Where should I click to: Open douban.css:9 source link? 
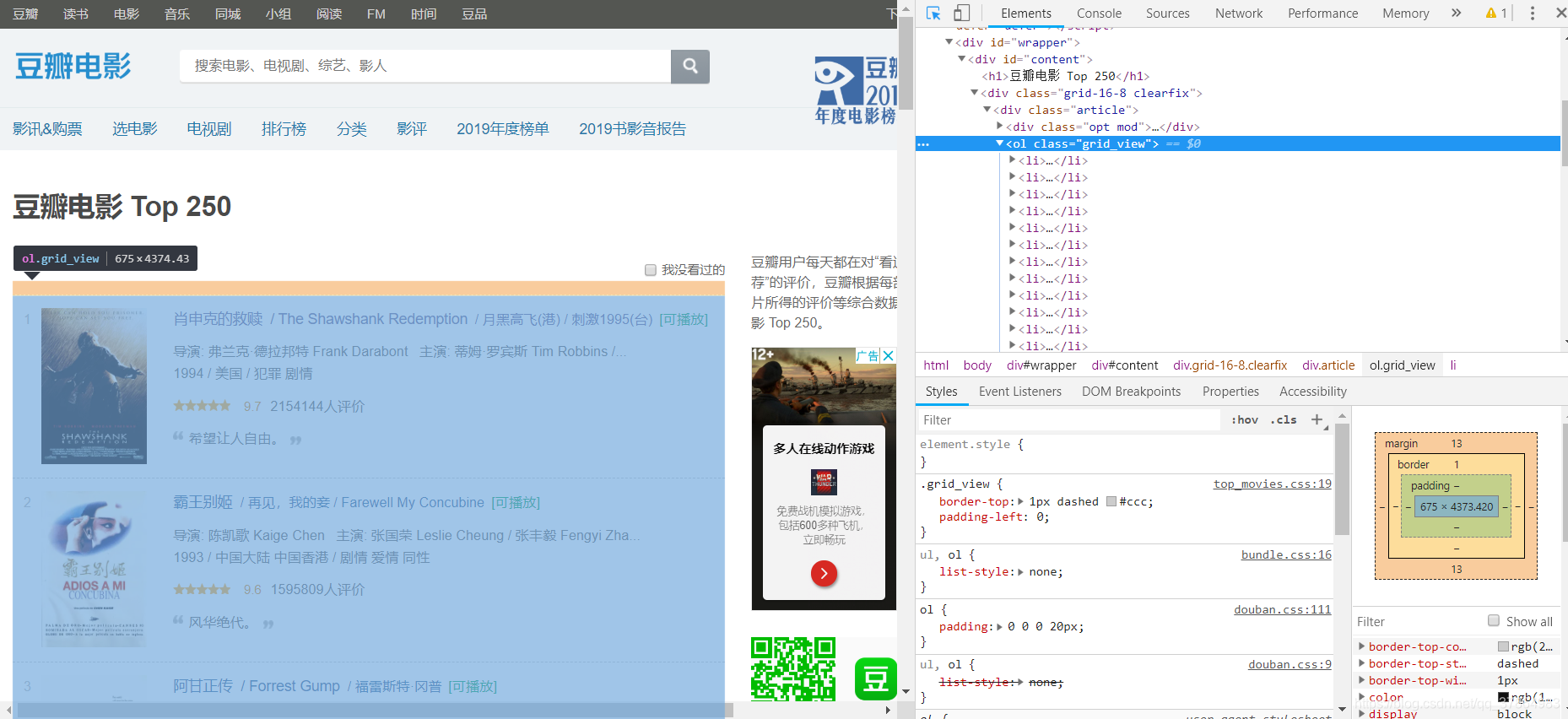point(1290,664)
